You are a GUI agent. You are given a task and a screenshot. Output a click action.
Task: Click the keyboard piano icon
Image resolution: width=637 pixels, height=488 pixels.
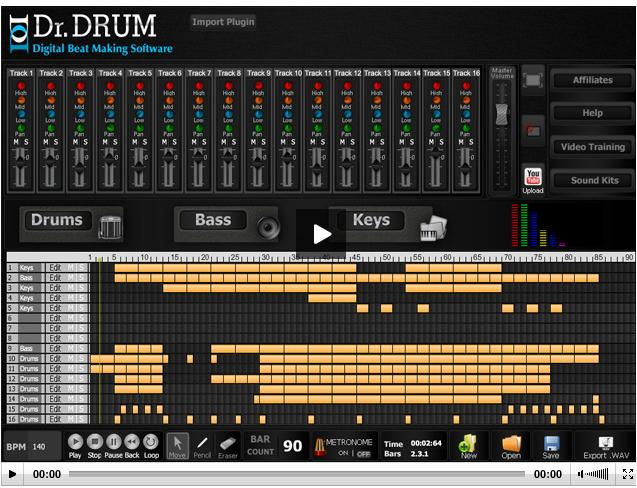[x=433, y=228]
